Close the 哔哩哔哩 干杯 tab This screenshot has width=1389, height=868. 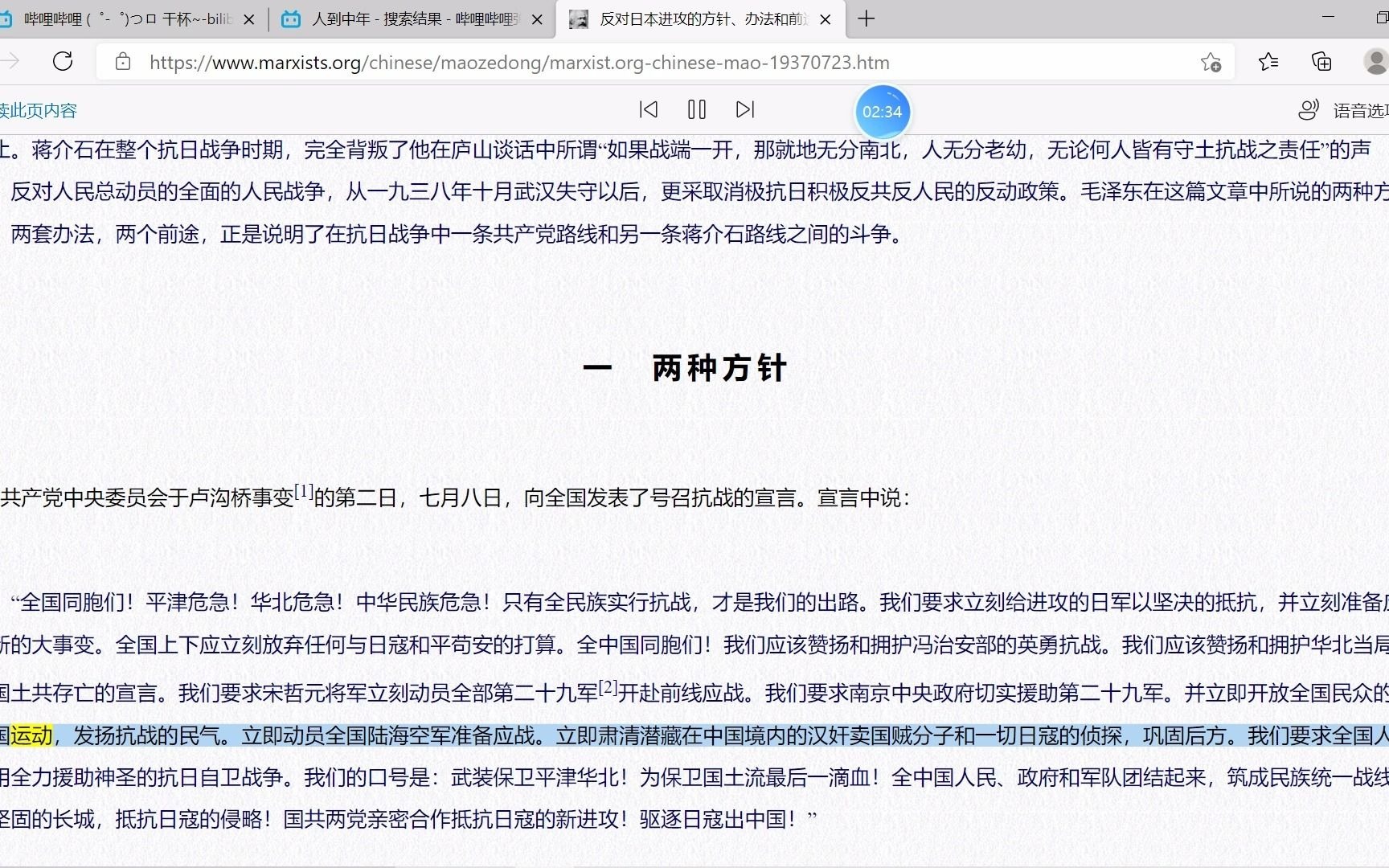tap(249, 19)
